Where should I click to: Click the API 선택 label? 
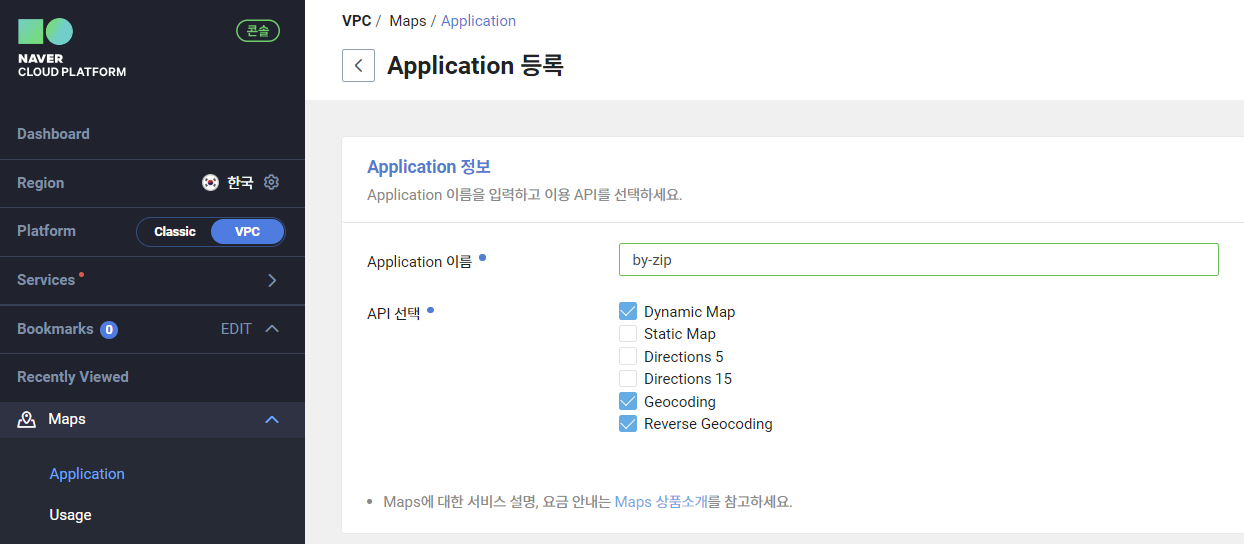click(394, 313)
